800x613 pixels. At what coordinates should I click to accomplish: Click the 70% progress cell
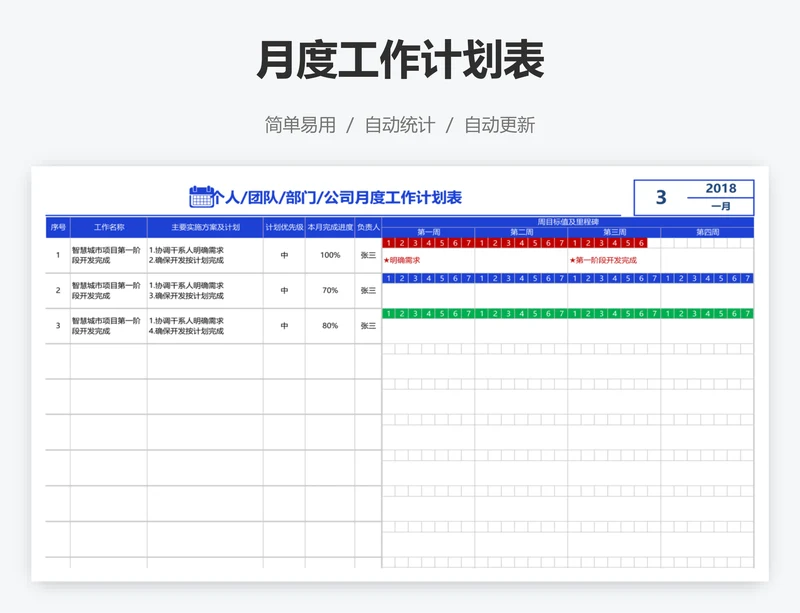[330, 290]
